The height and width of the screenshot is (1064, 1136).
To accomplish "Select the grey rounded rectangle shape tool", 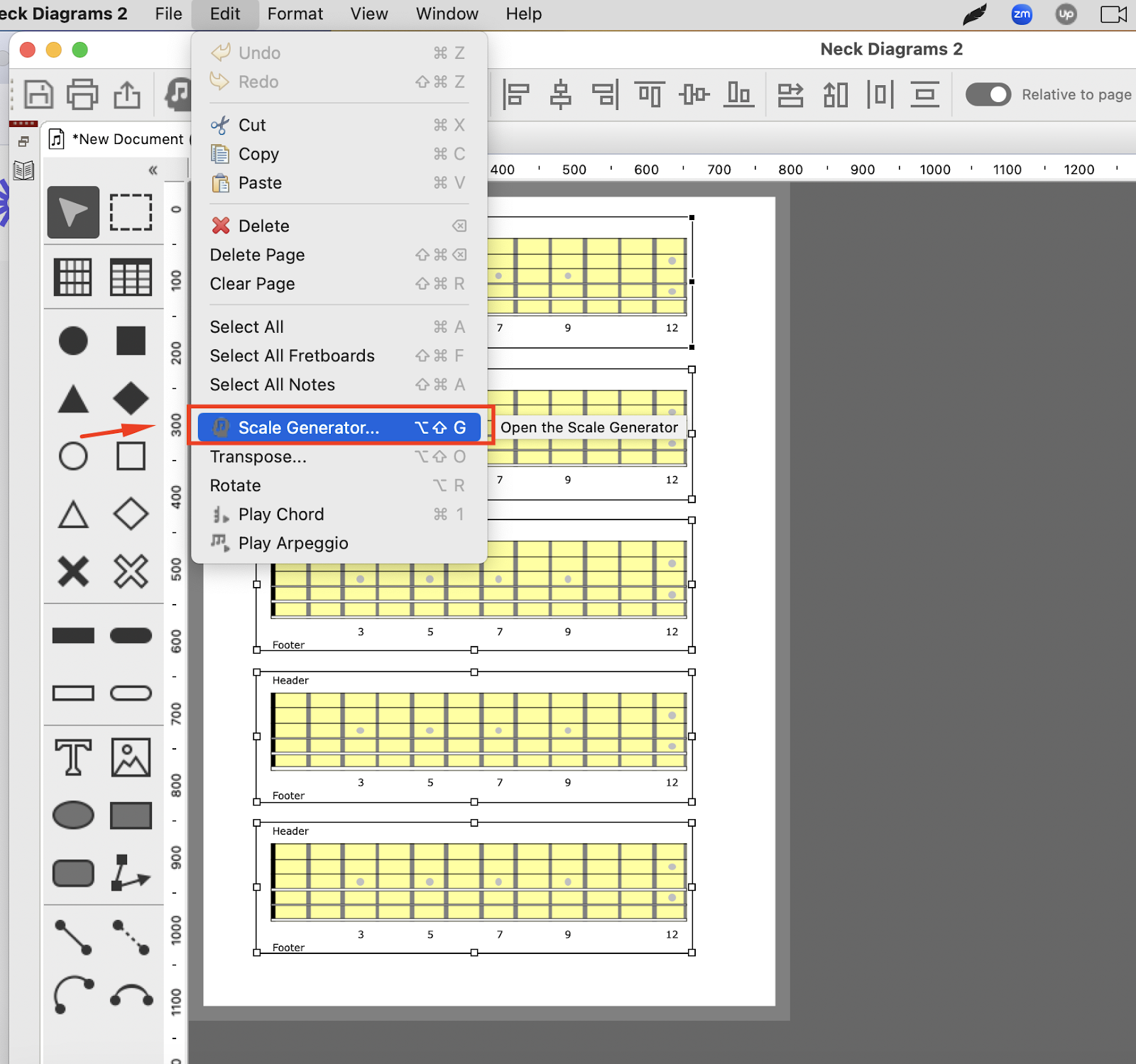I will [x=73, y=873].
